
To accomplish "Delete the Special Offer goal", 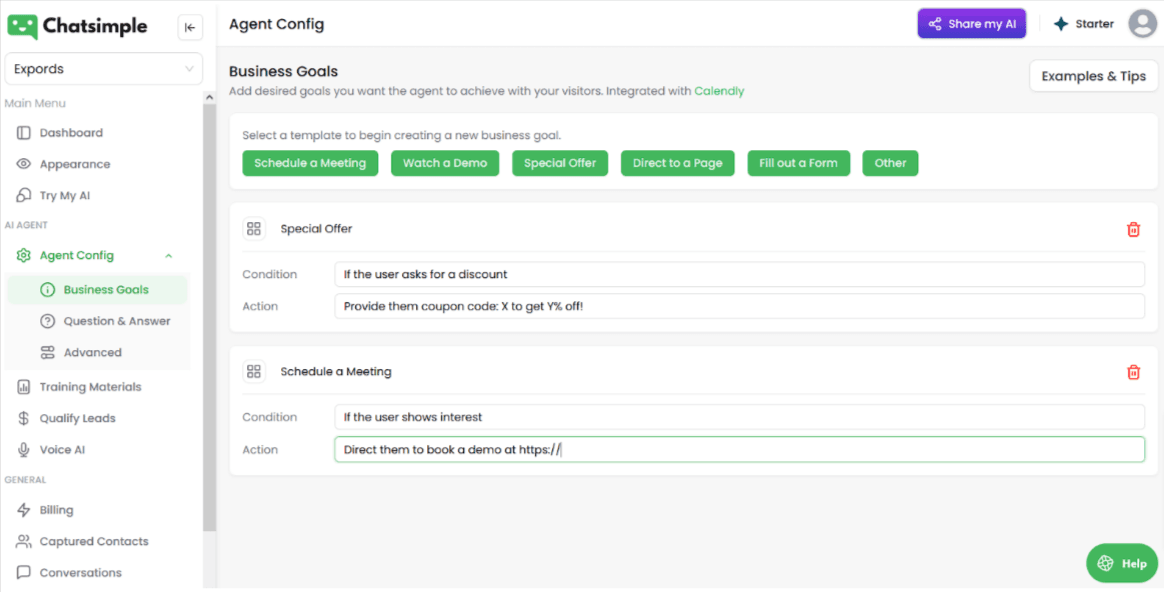I will [1133, 229].
